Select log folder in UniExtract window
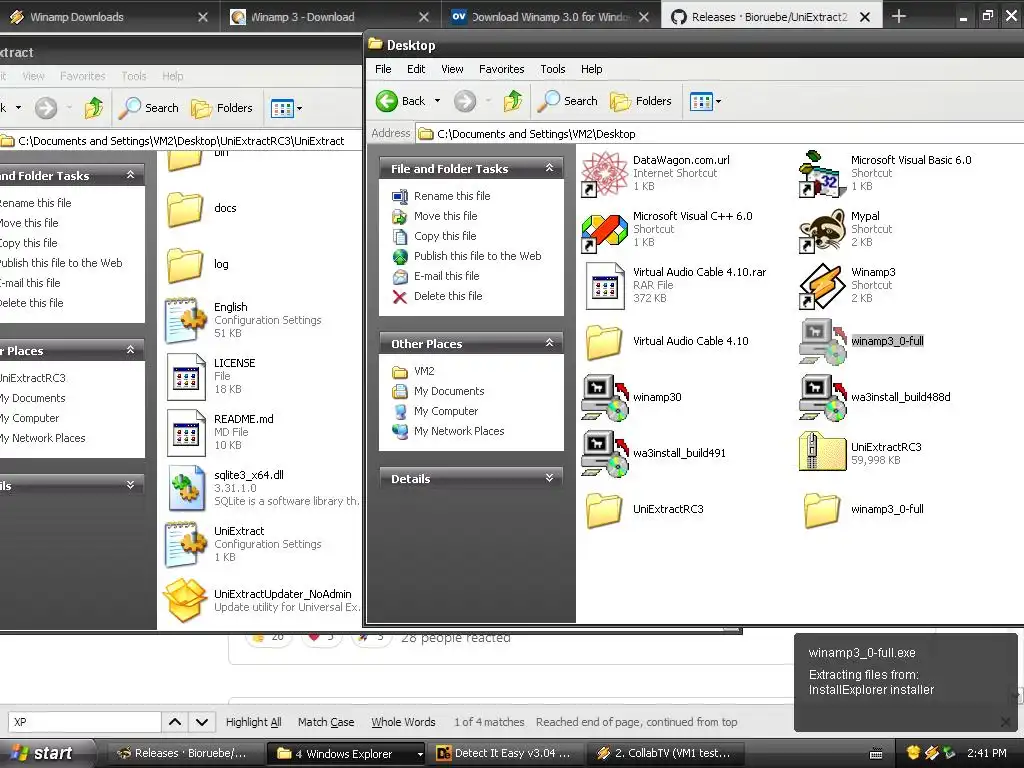The image size is (1024, 768). 185,264
